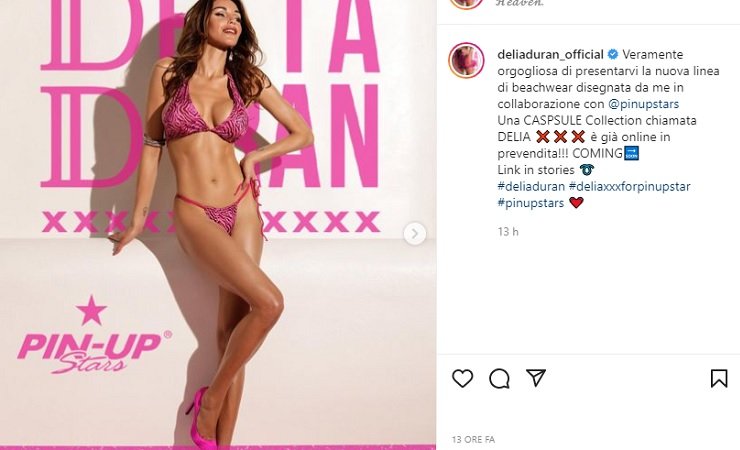740x450 pixels.
Task: Open the #deliaduran hashtag
Action: pos(531,186)
